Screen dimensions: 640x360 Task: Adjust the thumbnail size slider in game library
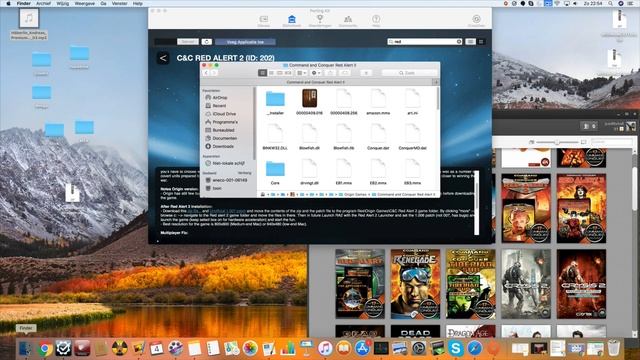(557, 142)
